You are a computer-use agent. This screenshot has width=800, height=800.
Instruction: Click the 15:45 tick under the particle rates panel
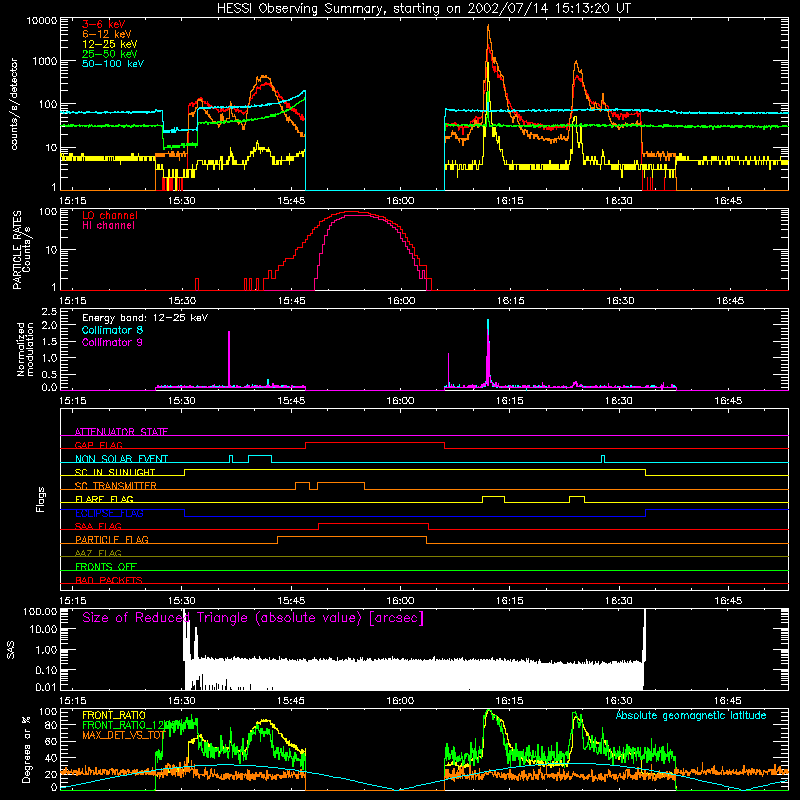(x=291, y=301)
